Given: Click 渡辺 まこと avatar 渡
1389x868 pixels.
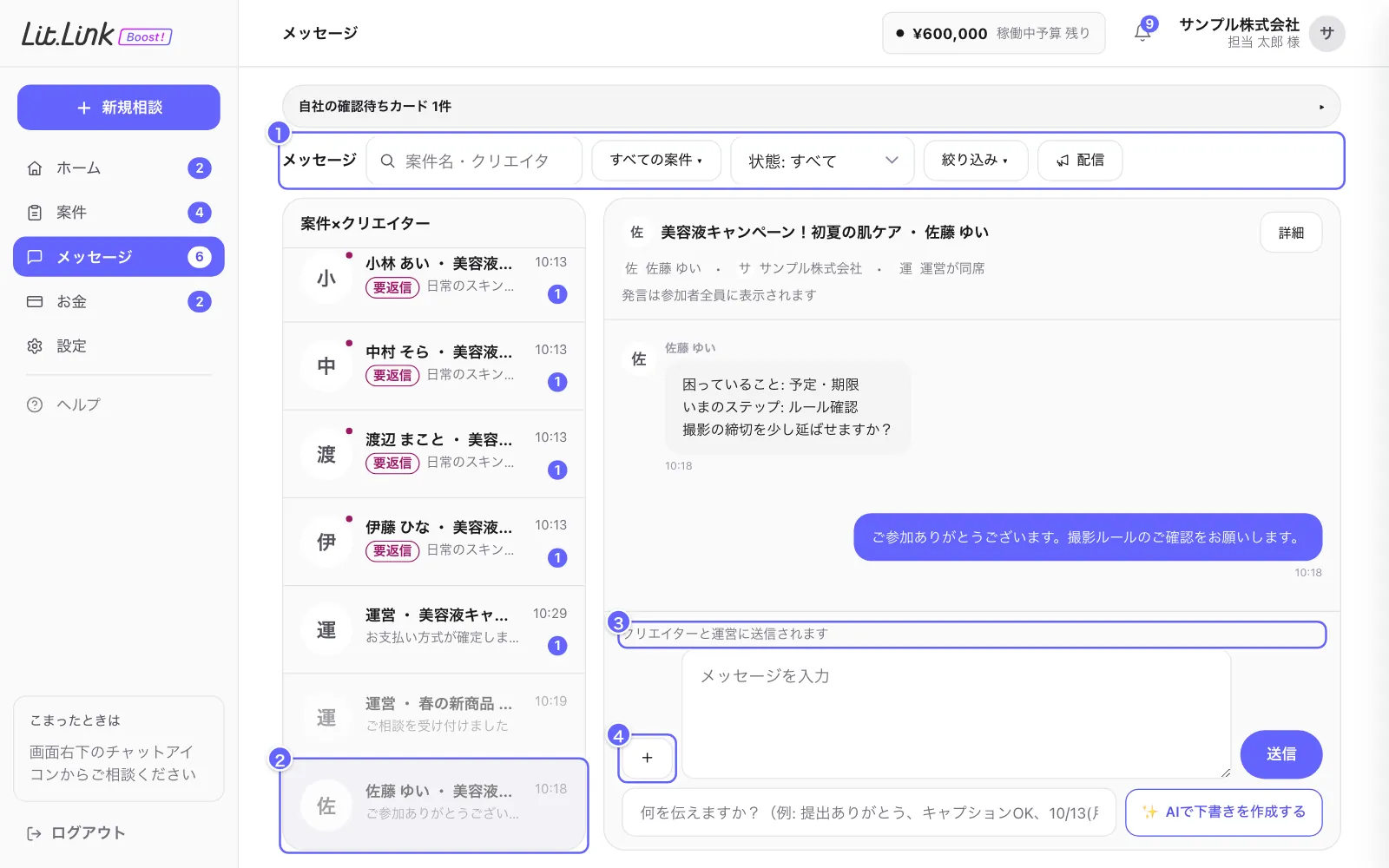Looking at the screenshot, I should pyautogui.click(x=326, y=454).
